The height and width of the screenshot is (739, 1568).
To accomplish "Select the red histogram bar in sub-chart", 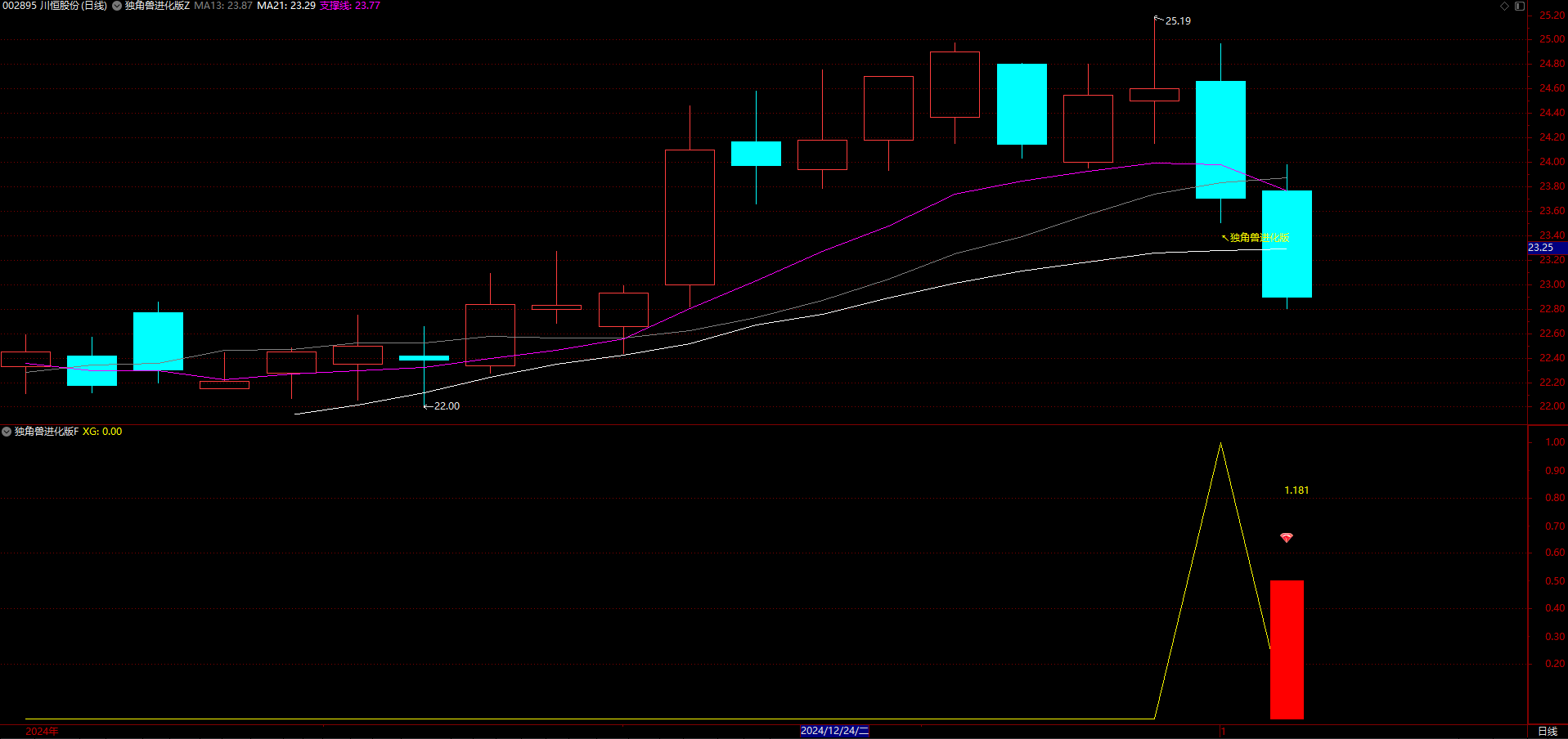I will 1287,650.
